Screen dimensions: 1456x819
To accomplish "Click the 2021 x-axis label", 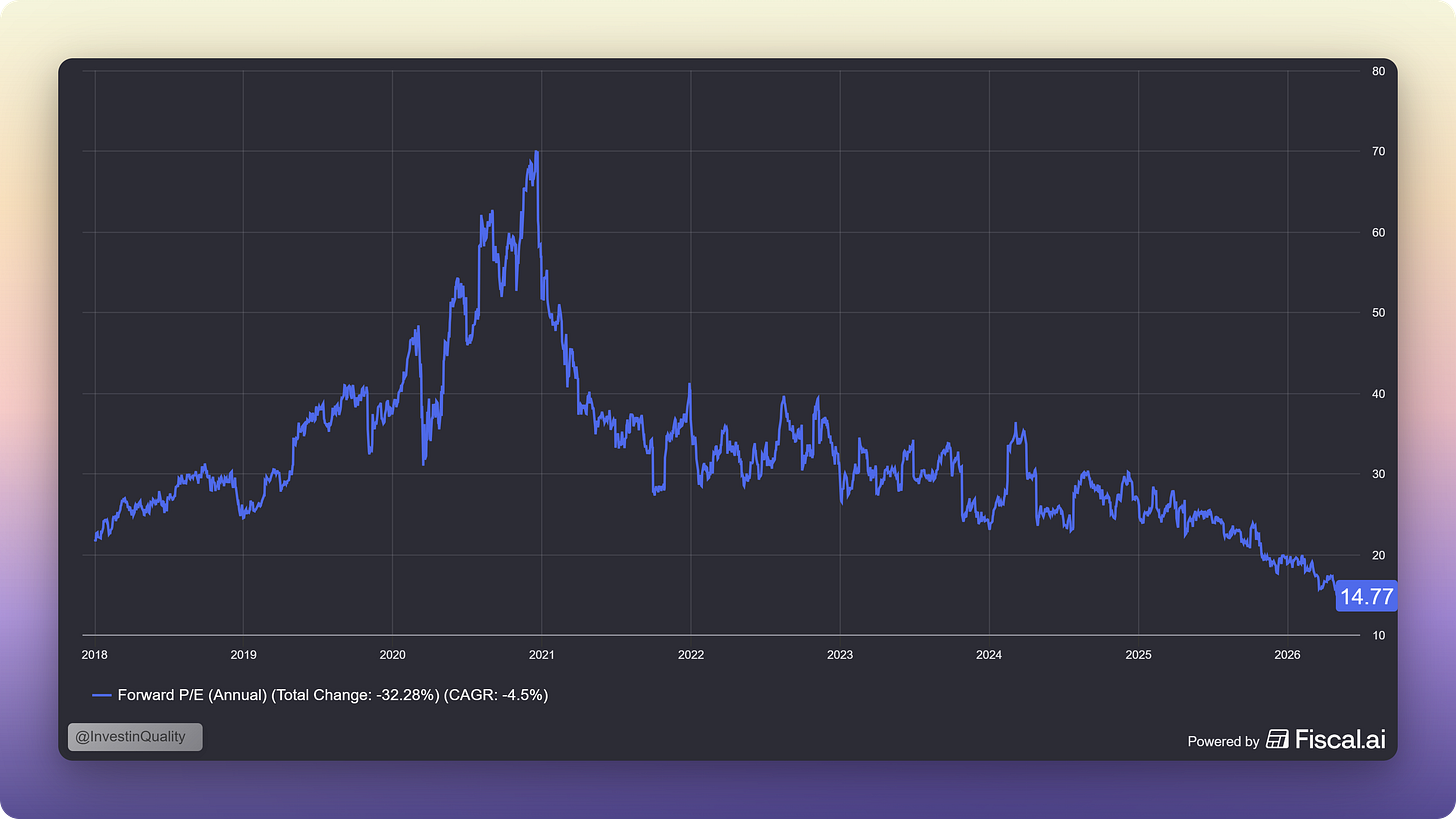I will (x=541, y=655).
